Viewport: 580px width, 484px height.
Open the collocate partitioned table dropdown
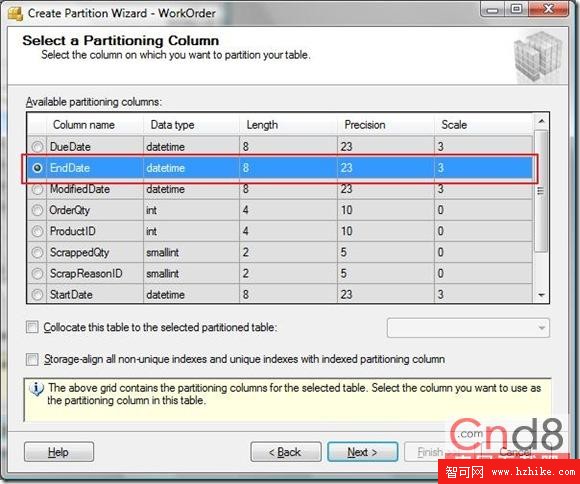(x=468, y=328)
